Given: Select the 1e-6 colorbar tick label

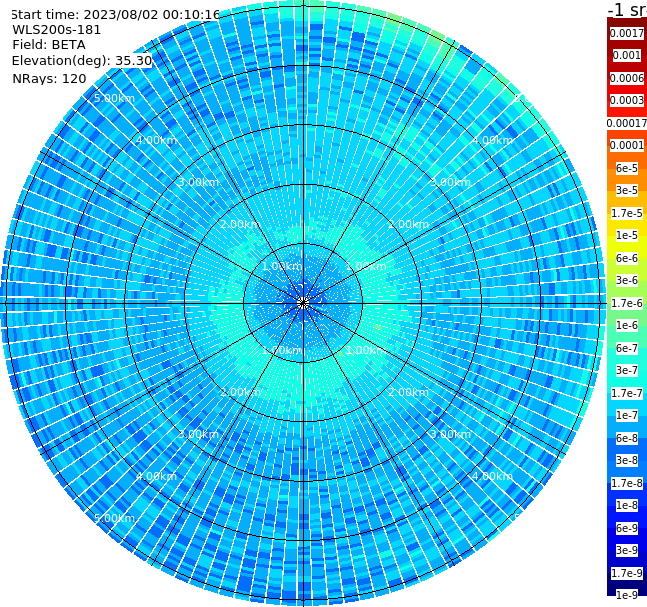Looking at the screenshot, I should point(627,325).
